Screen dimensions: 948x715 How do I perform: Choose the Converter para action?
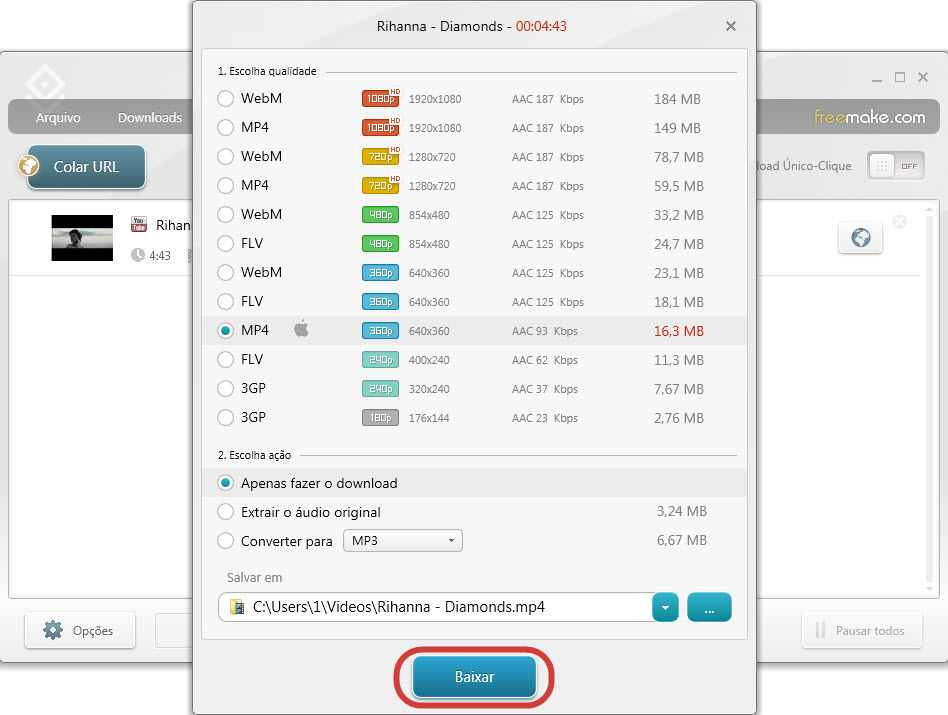pyautogui.click(x=226, y=541)
